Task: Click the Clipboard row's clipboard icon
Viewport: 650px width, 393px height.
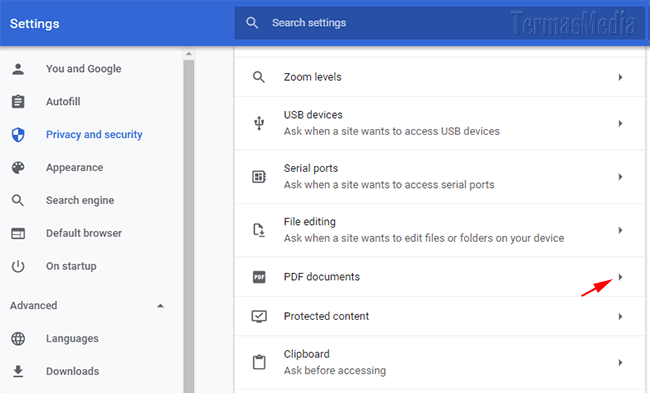Action: (259, 362)
